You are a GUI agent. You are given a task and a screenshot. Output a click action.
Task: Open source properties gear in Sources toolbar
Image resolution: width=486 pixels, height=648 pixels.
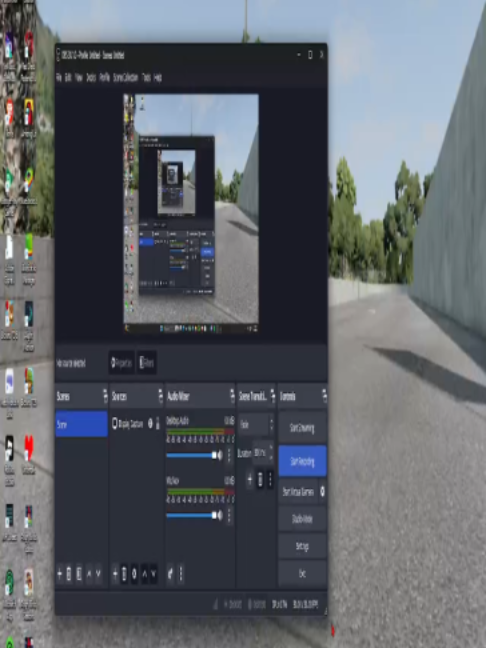pos(134,574)
